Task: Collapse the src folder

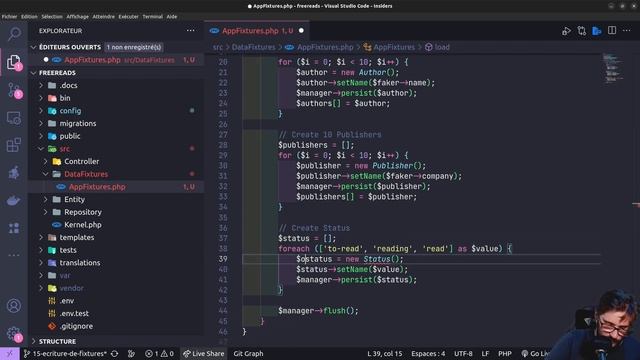Action: [41, 149]
